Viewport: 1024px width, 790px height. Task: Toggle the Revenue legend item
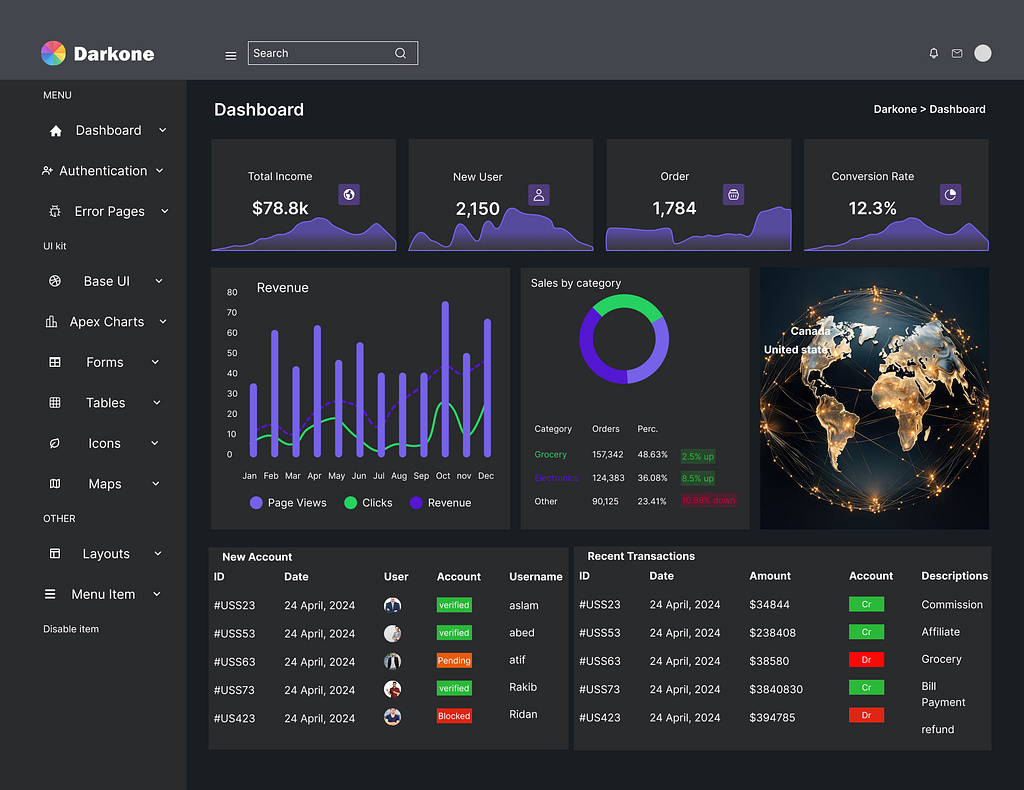[441, 503]
